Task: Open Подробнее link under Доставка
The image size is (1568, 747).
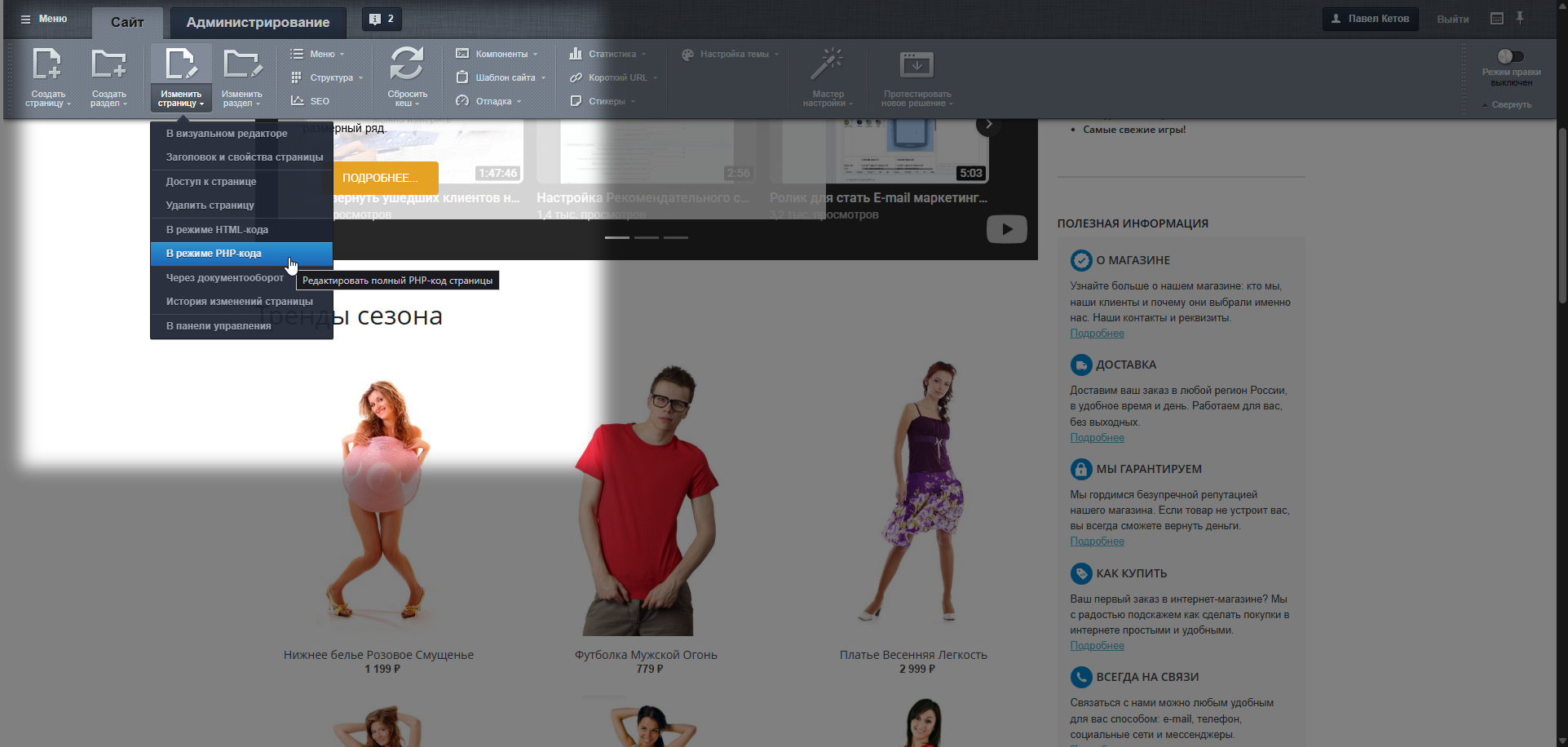Action: [1097, 438]
